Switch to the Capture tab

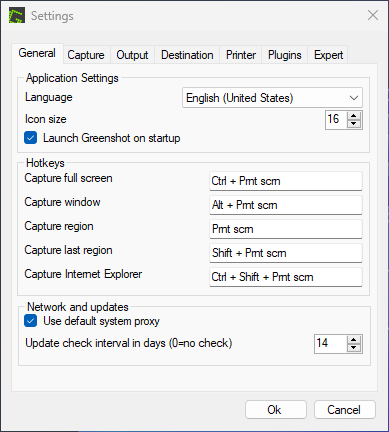(86, 55)
